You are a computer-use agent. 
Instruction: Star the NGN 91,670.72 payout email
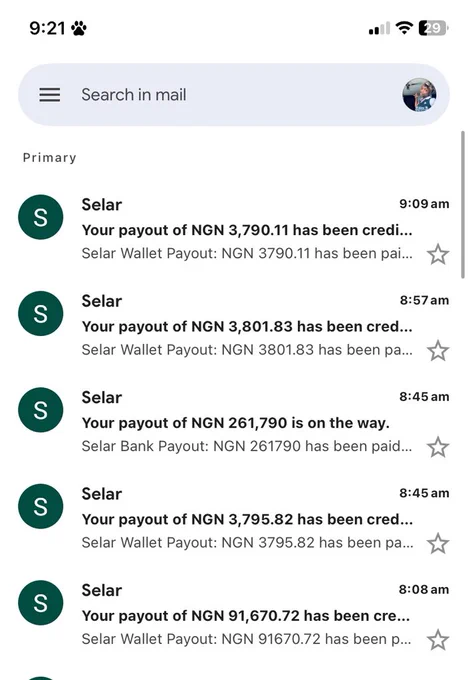[438, 640]
